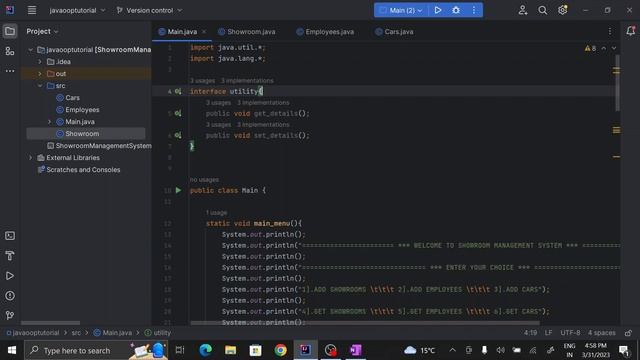
Task: Change 4 spaces indent setting
Action: click(601, 333)
